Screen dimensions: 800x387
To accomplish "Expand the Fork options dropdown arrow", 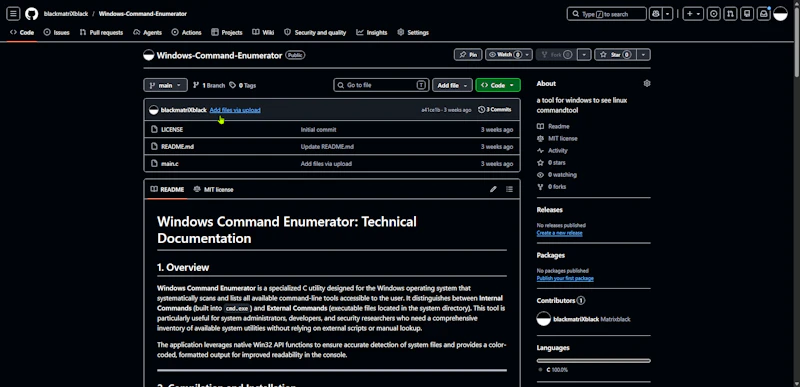I will click(x=585, y=55).
